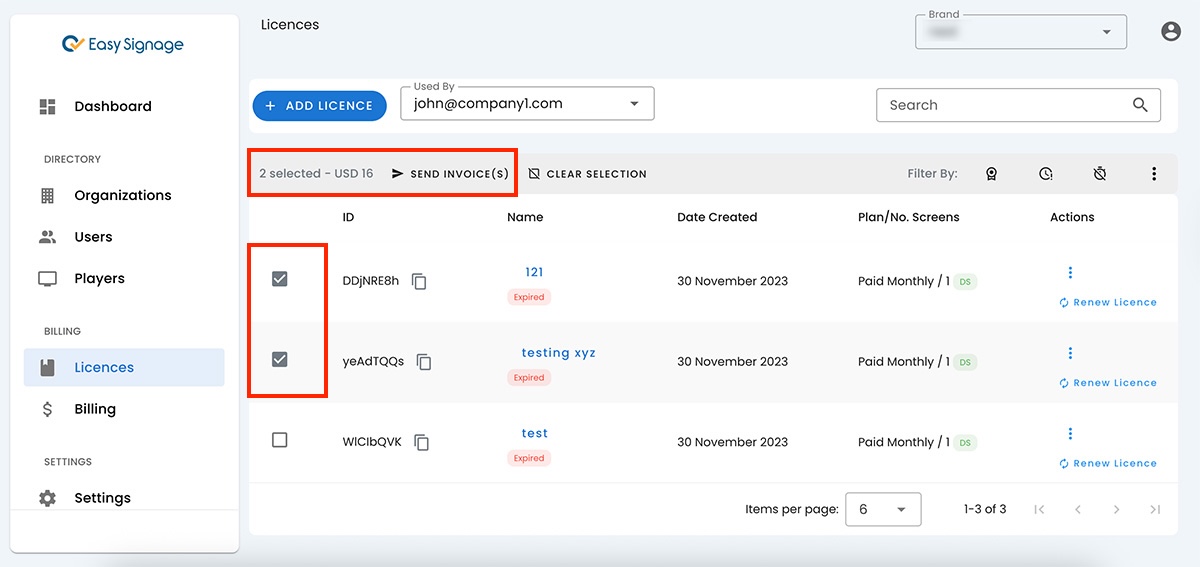Viewport: 1200px width, 567px height.
Task: Open the Brand dropdown
Action: tap(1106, 32)
